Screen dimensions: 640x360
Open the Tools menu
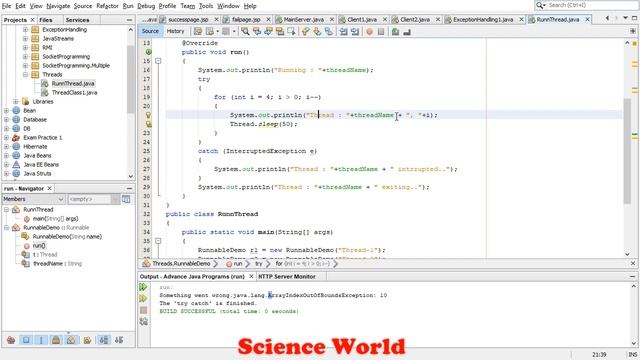click(x=206, y=6)
